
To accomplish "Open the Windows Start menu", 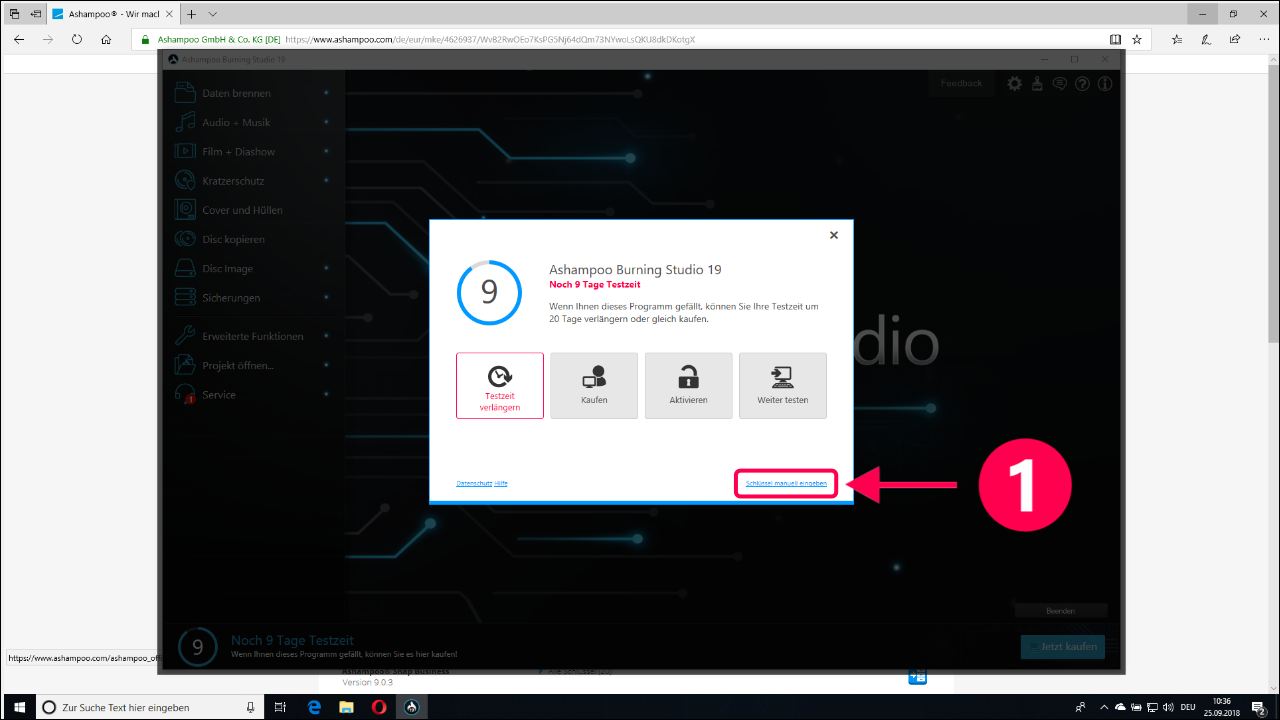I will 18,707.
